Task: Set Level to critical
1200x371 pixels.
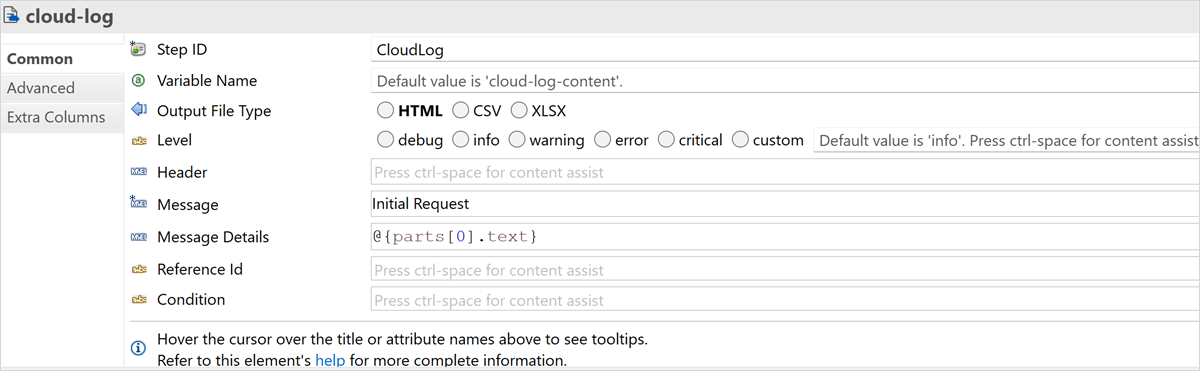Action: pos(666,140)
